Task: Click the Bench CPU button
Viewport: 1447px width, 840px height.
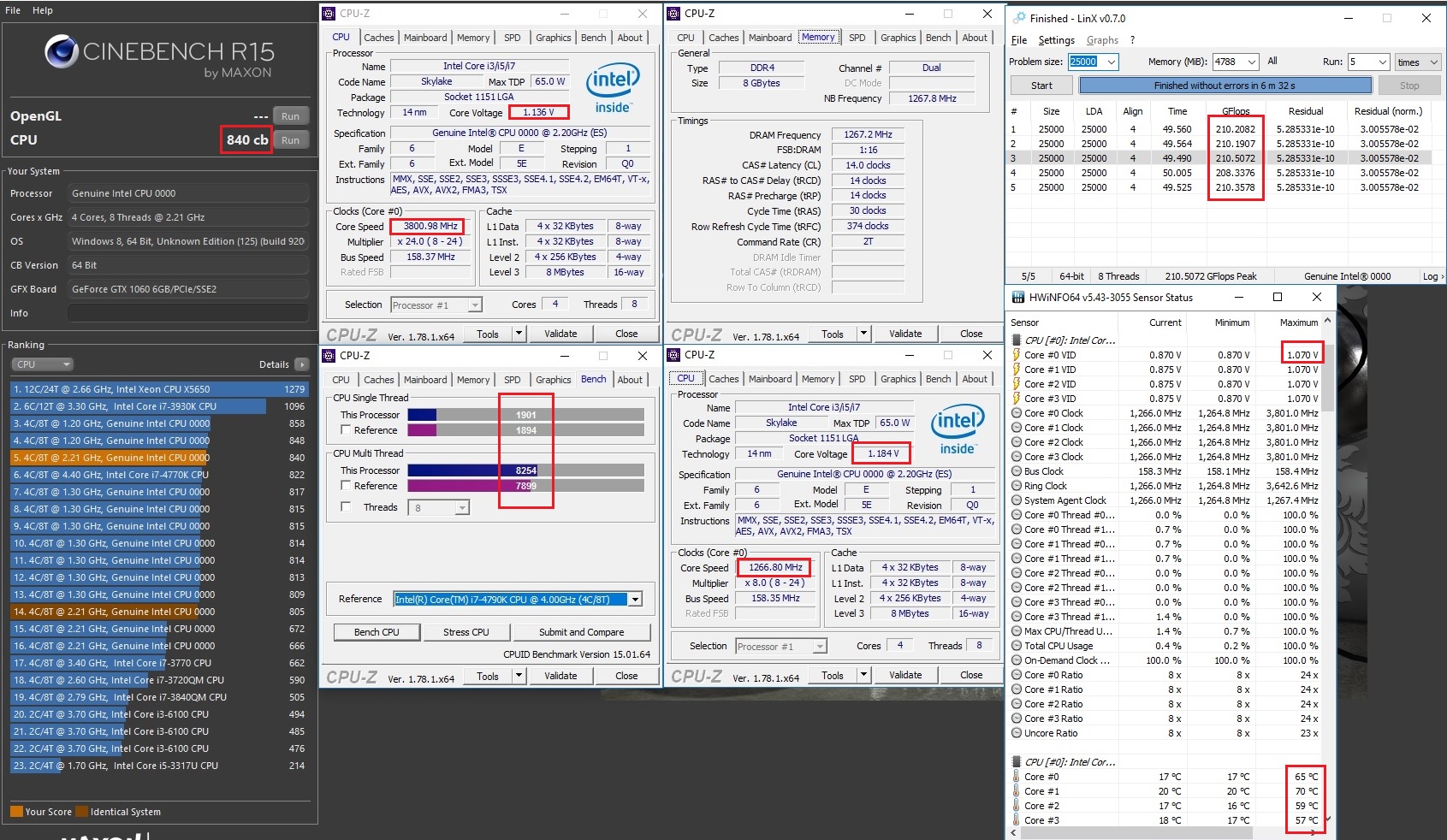Action: click(x=377, y=632)
